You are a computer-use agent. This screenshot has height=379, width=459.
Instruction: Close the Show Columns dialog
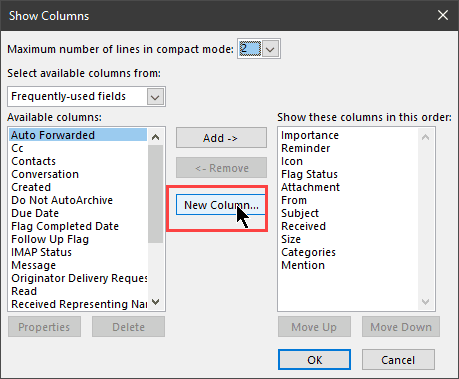click(x=443, y=15)
